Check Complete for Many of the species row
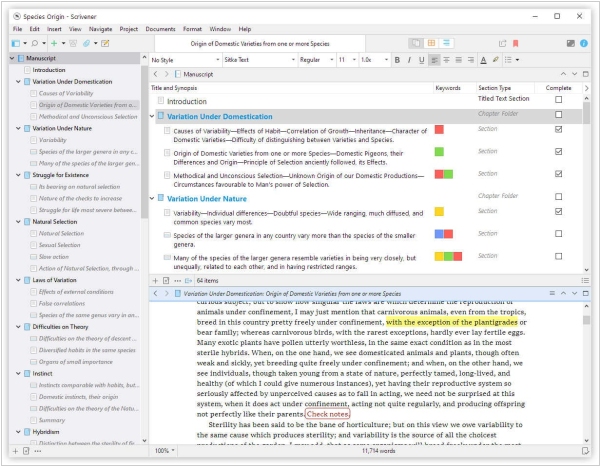The height and width of the screenshot is (466, 600). click(559, 256)
